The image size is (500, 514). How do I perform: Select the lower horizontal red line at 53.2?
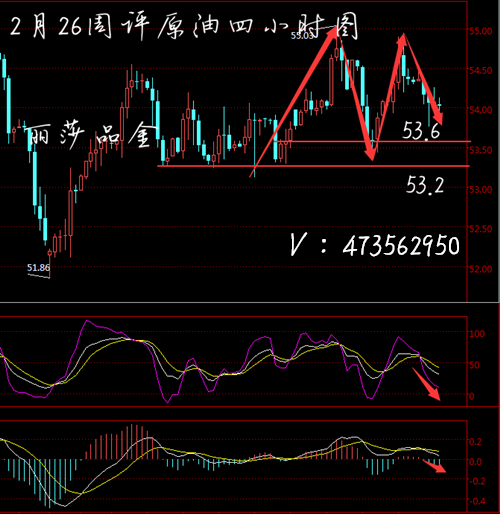[313, 166]
